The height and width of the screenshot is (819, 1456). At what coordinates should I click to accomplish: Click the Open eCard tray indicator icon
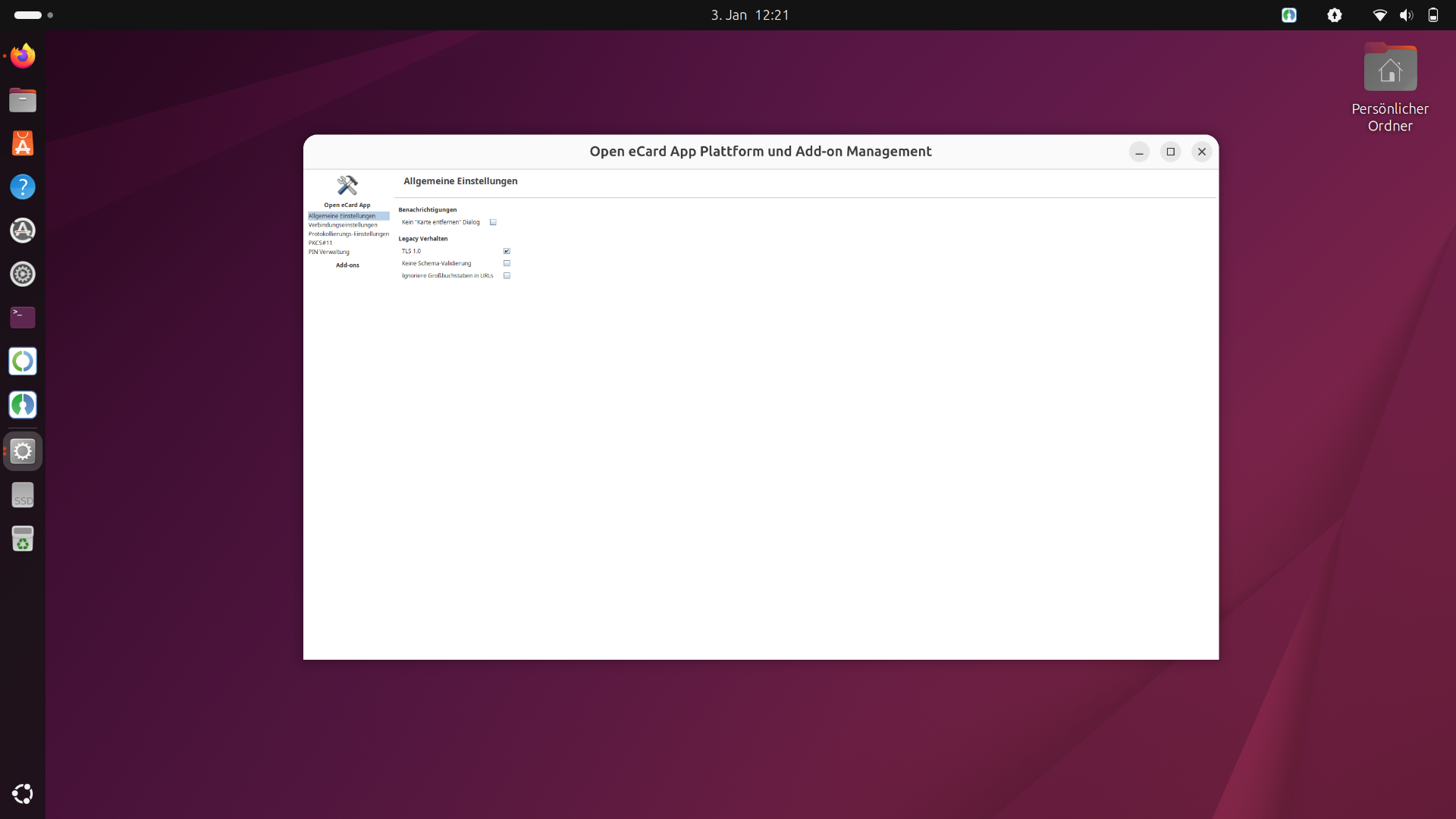coord(1288,15)
